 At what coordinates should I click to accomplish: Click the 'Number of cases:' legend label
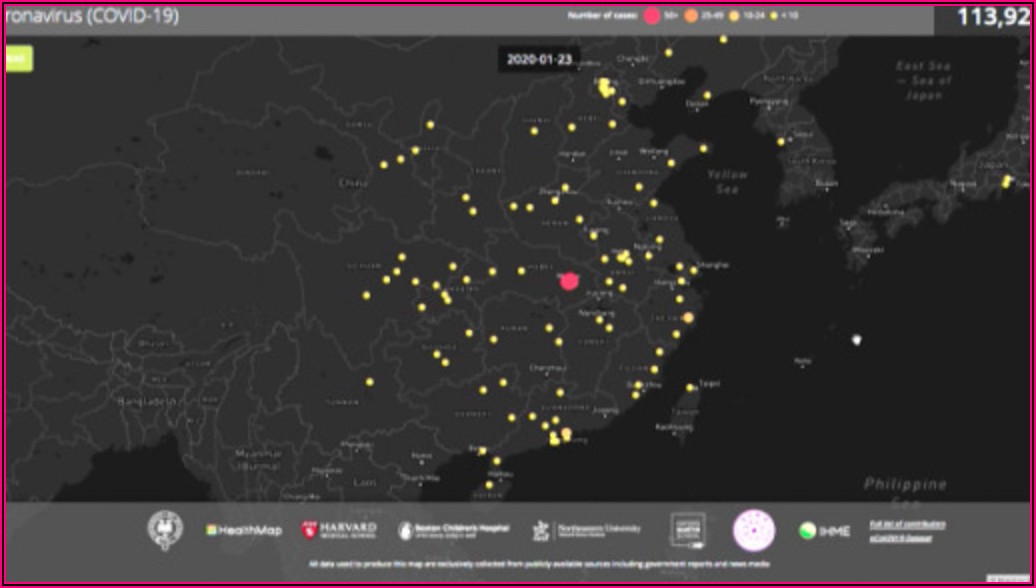pos(603,16)
